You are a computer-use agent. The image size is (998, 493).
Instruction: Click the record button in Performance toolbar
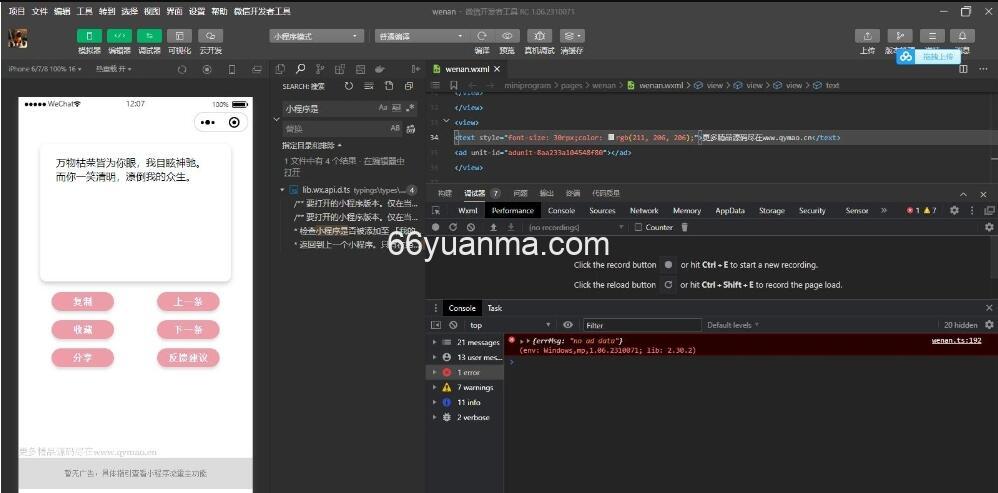tap(436, 227)
